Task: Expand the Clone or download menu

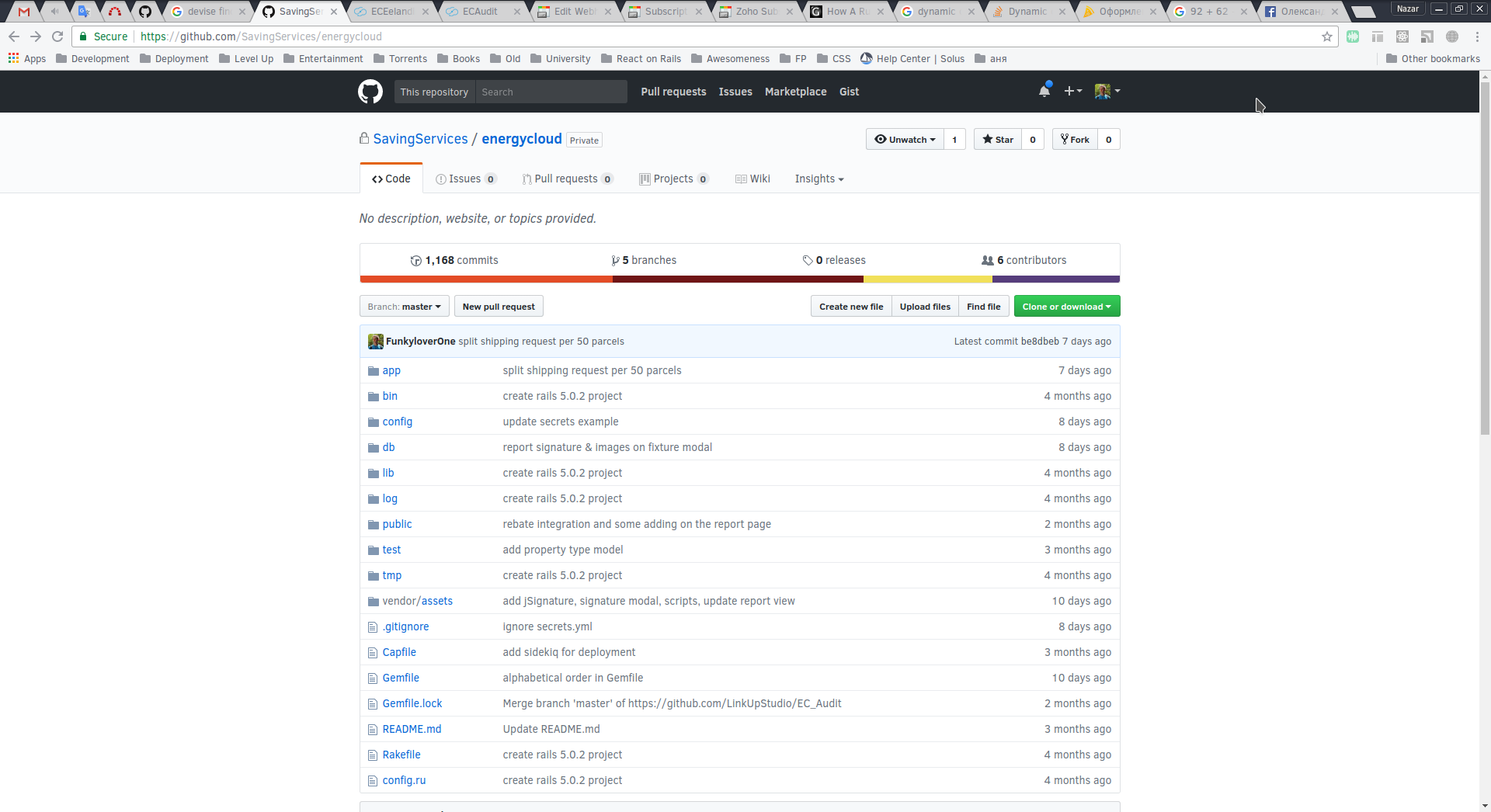Action: pos(1066,307)
